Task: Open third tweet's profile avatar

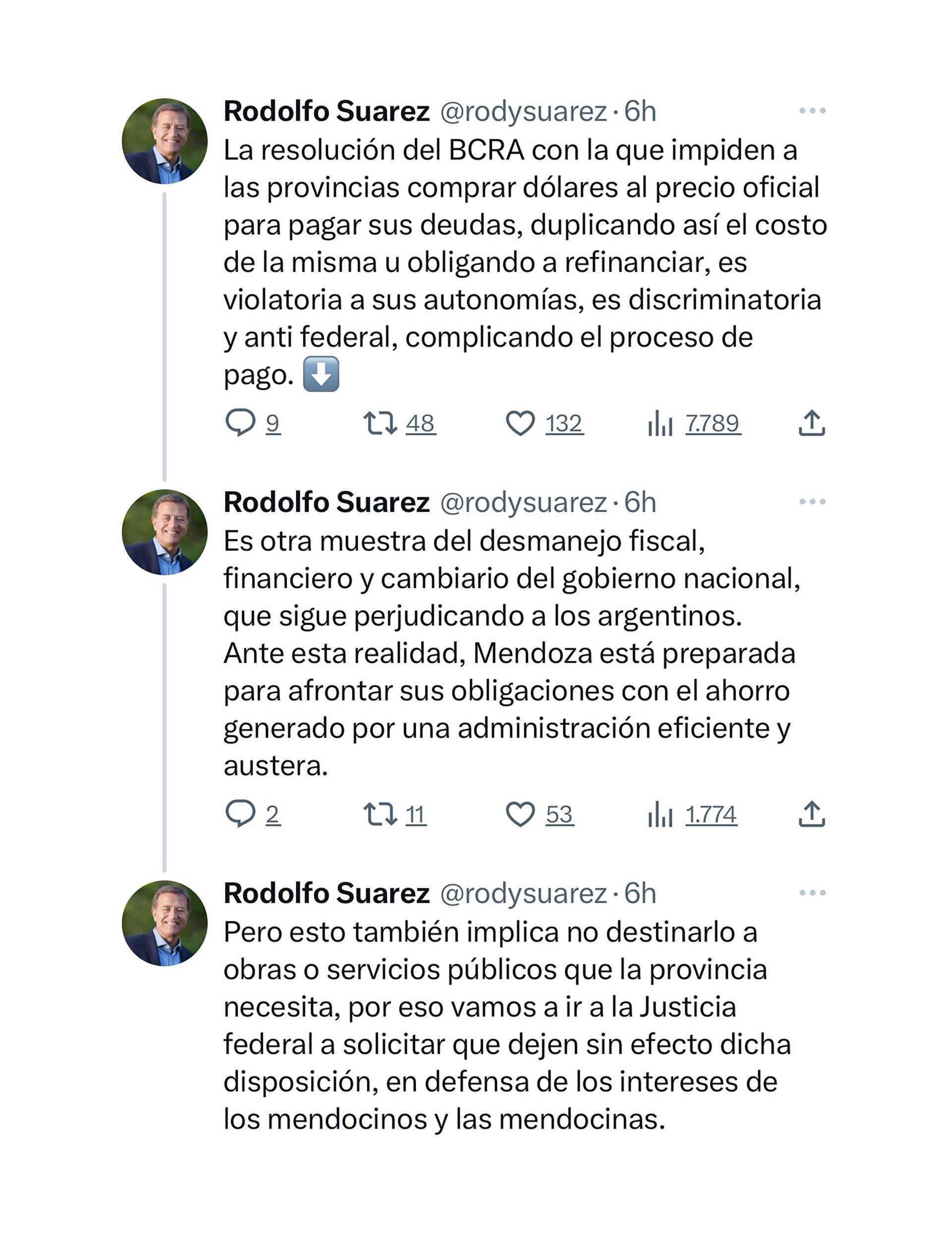Action: point(164,923)
